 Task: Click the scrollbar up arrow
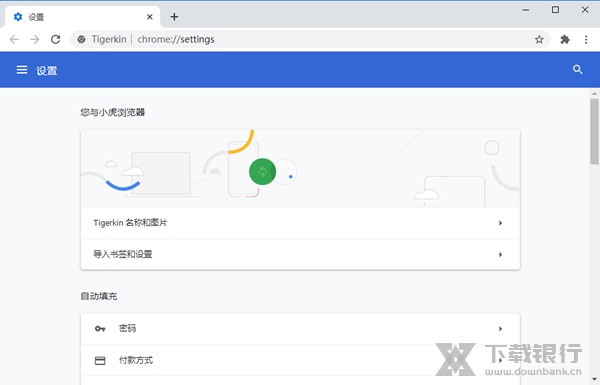(x=594, y=94)
